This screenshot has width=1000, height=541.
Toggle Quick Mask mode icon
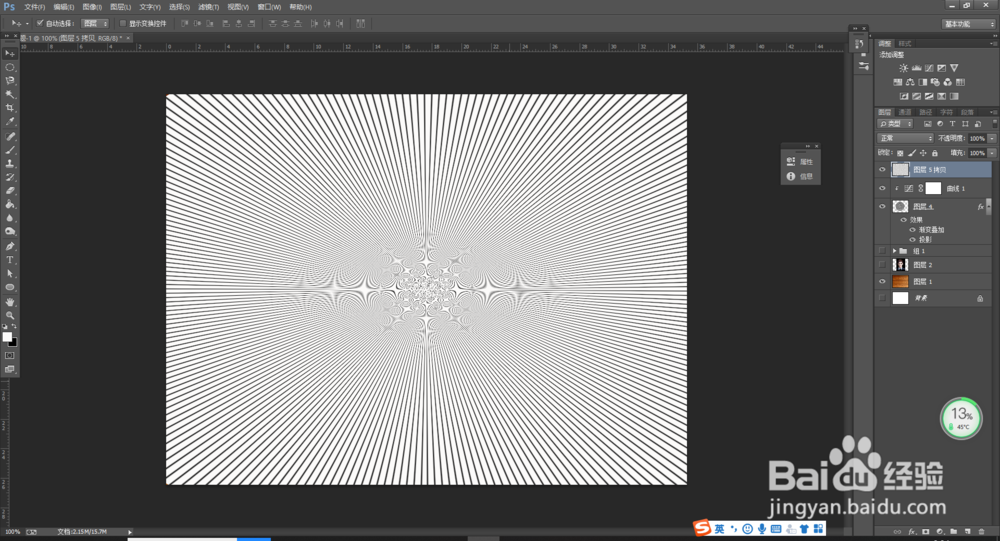10,355
